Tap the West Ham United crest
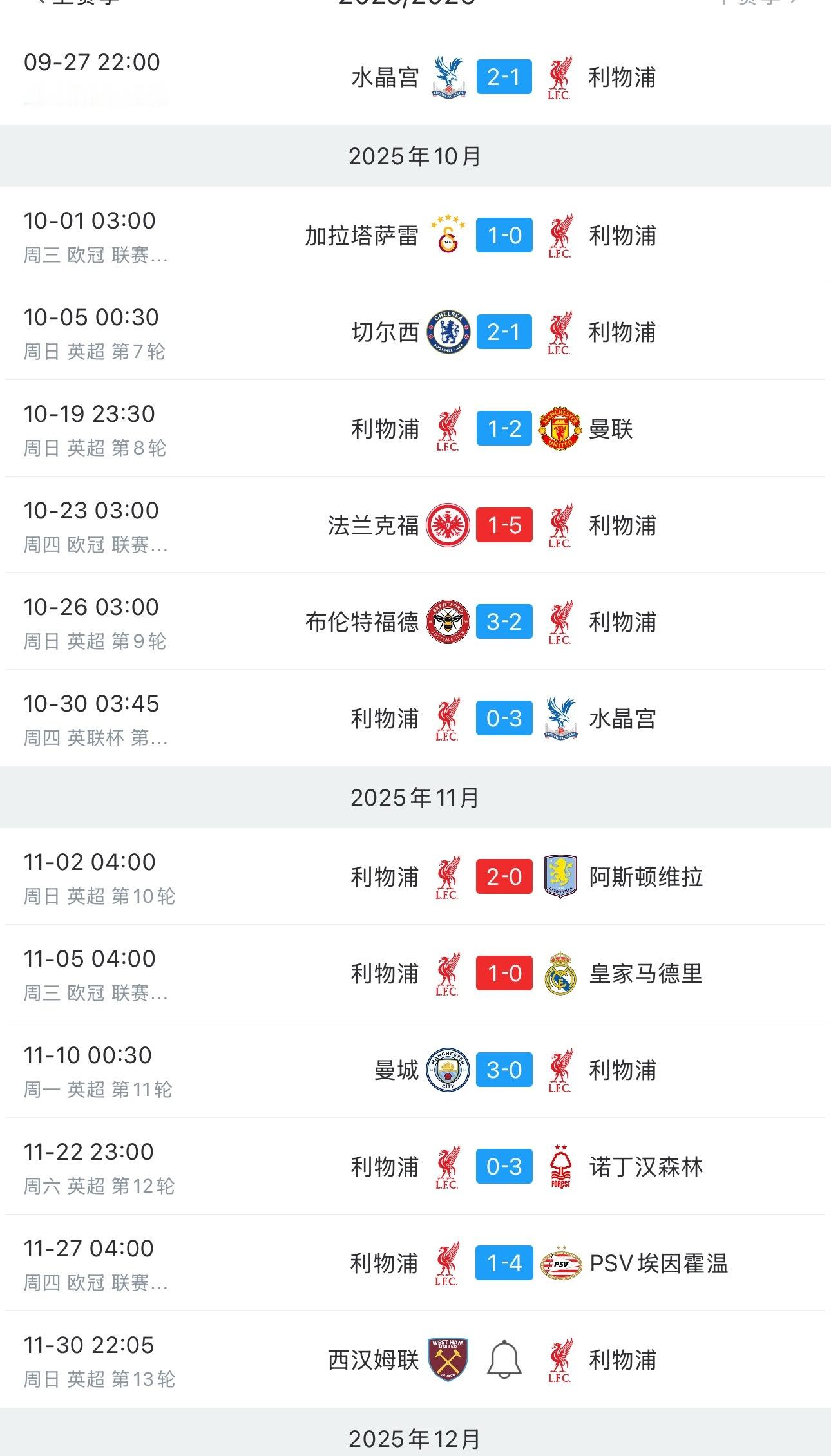Screen dimensions: 831x1456 [x=448, y=1359]
